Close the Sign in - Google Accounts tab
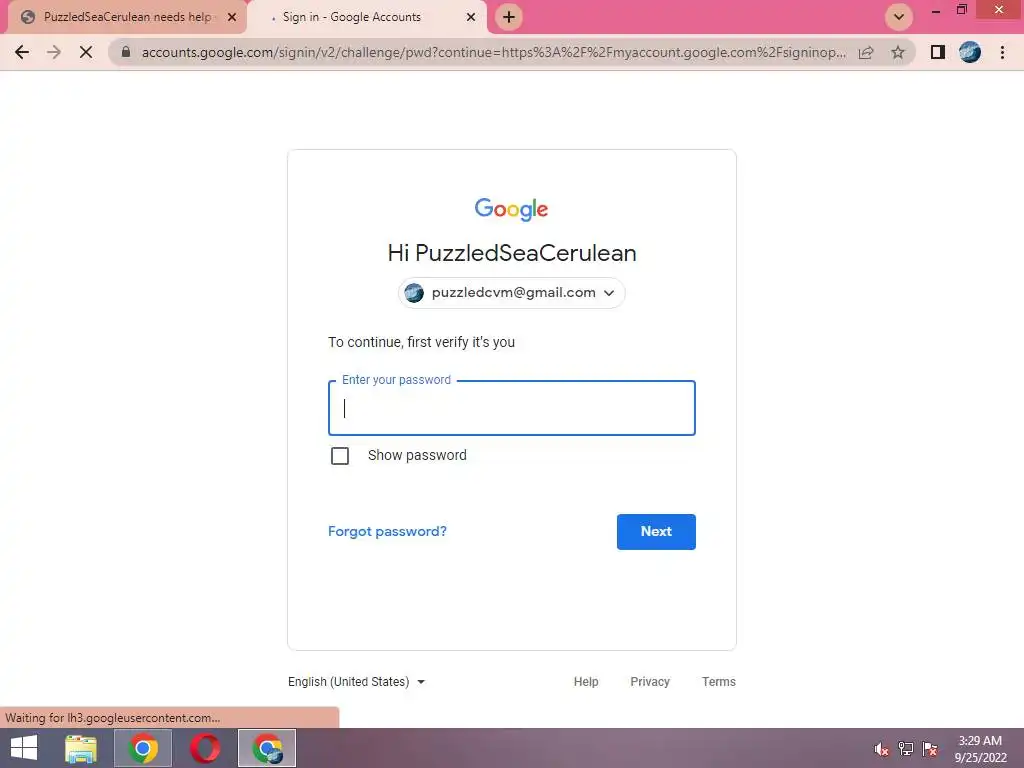 coord(471,17)
